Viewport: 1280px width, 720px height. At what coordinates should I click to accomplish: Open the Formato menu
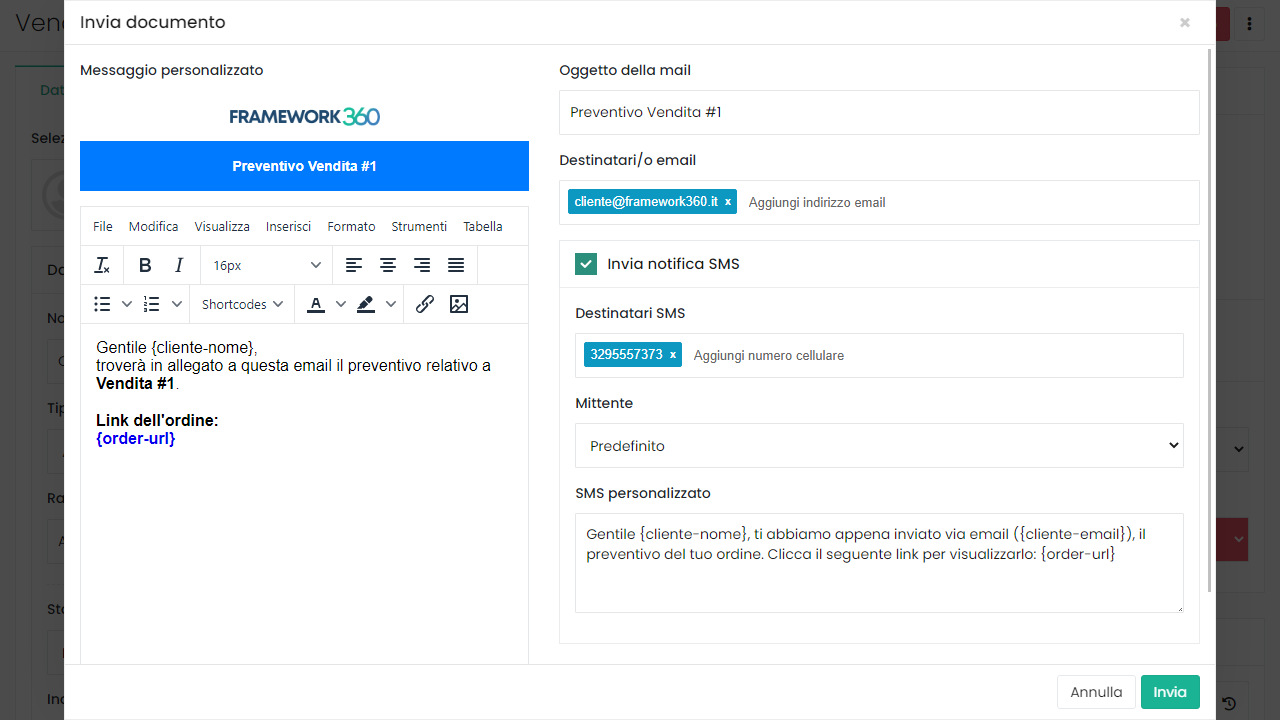352,226
